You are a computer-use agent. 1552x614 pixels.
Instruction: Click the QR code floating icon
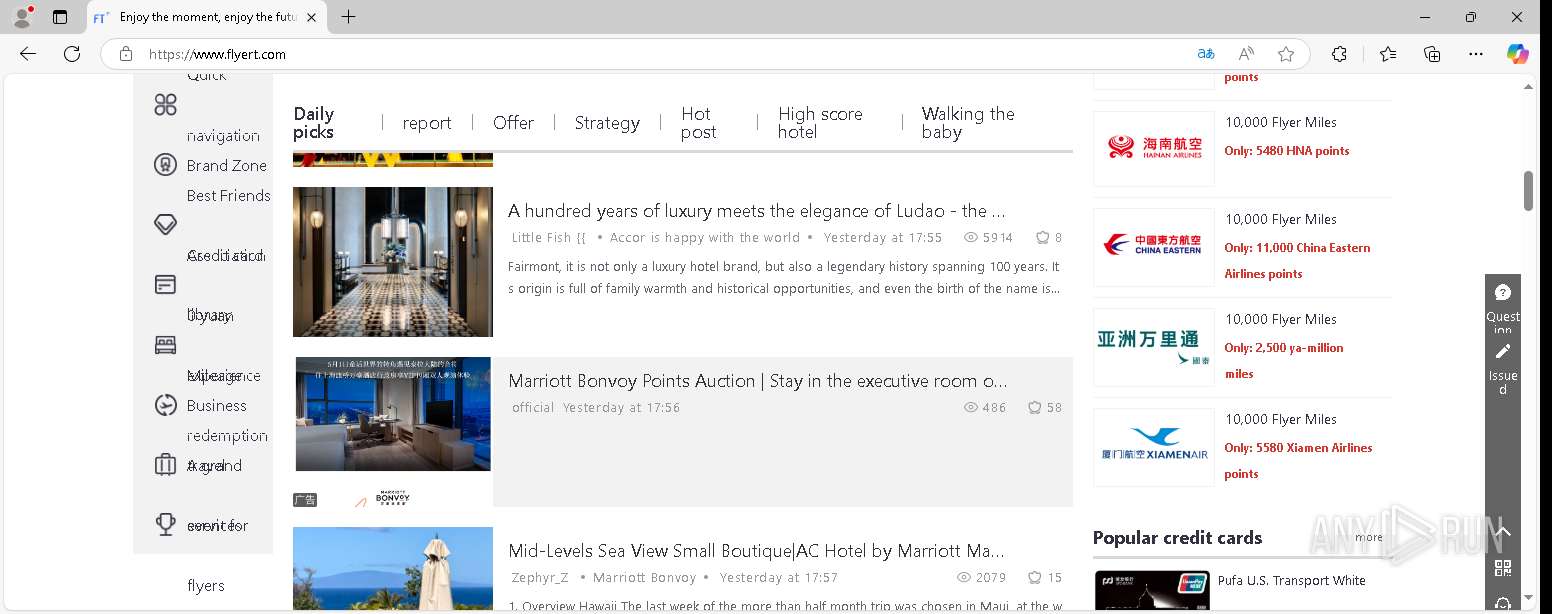pyautogui.click(x=1502, y=568)
